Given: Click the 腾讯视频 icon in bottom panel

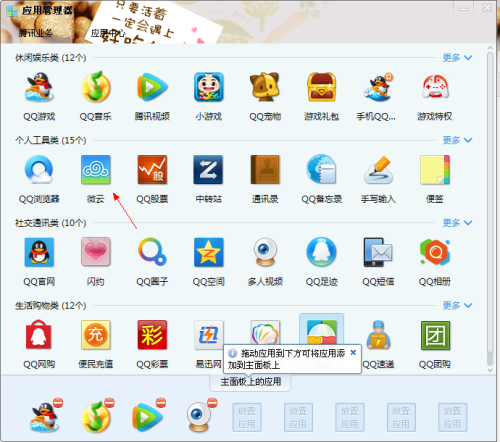Looking at the screenshot, I should pos(147,417).
